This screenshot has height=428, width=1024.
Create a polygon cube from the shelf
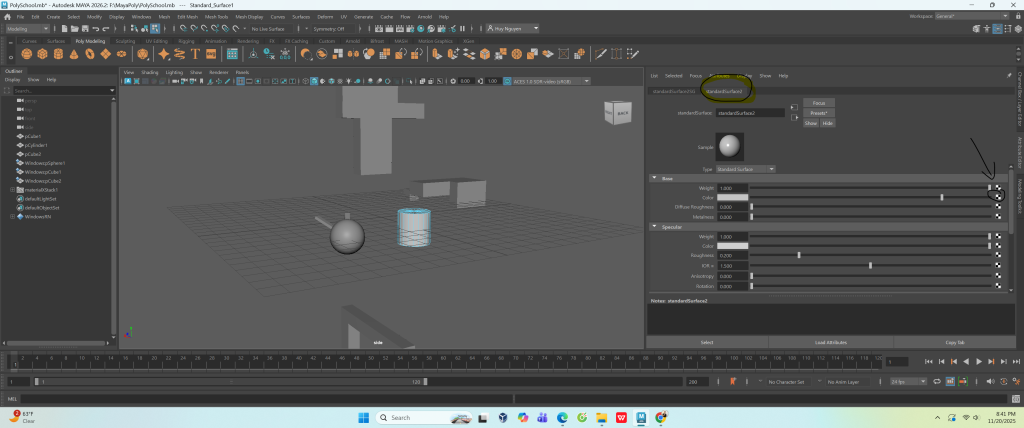pos(43,54)
